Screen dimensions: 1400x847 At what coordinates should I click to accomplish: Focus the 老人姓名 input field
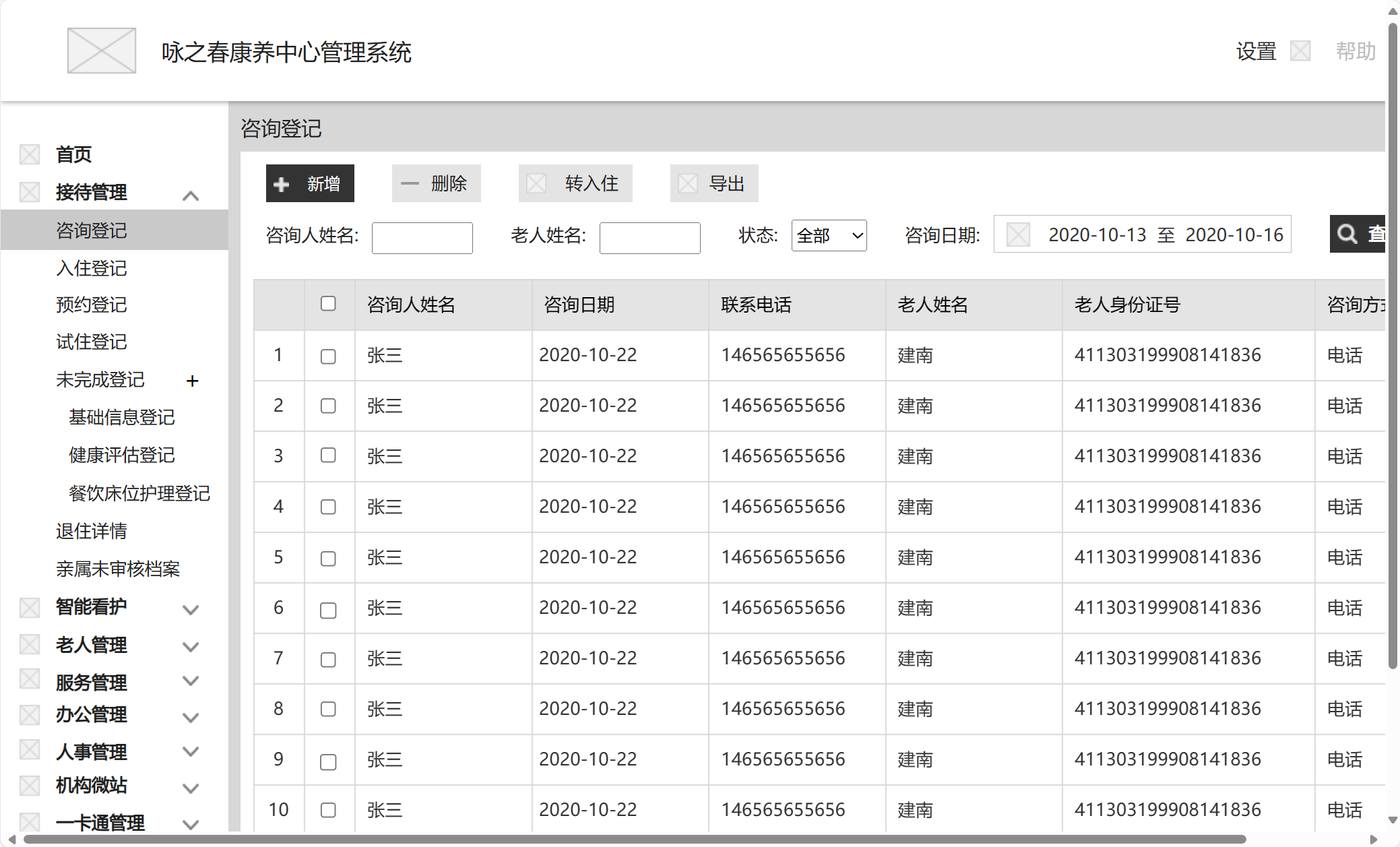pos(650,237)
